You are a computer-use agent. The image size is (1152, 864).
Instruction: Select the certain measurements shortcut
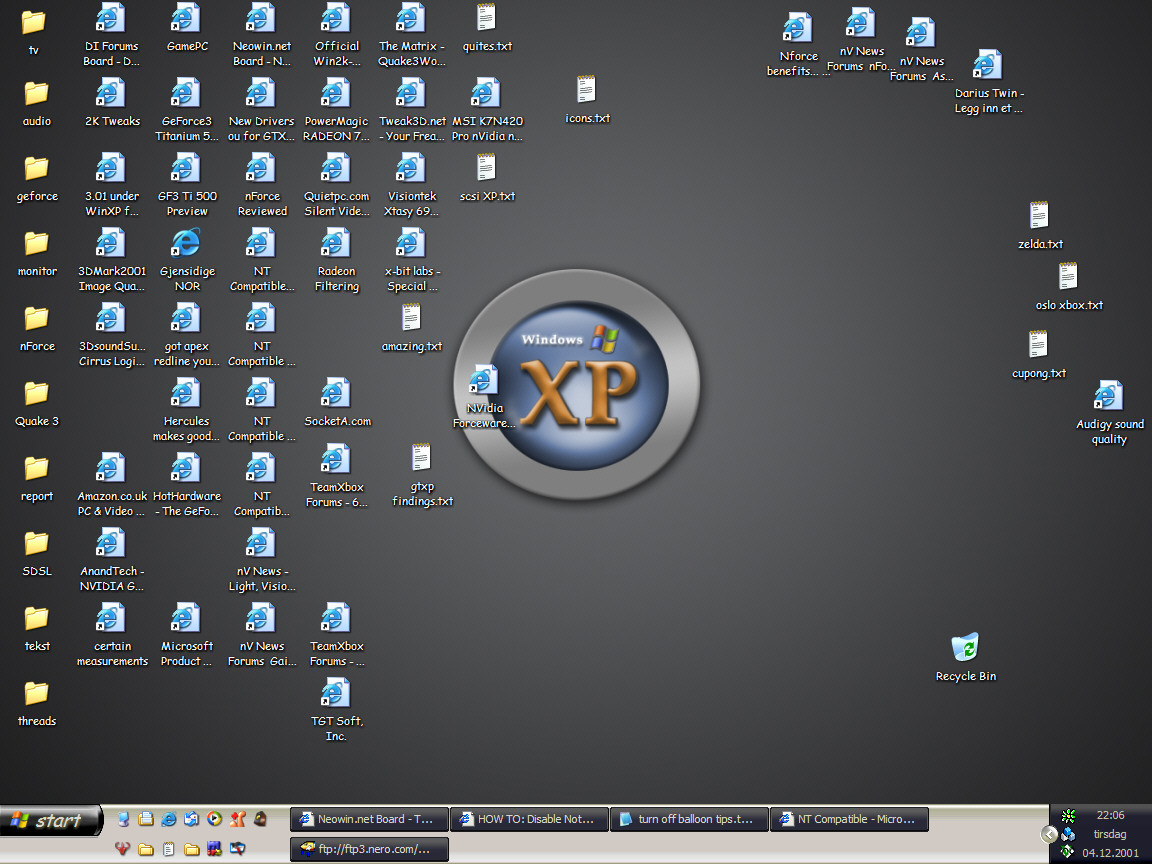click(112, 635)
